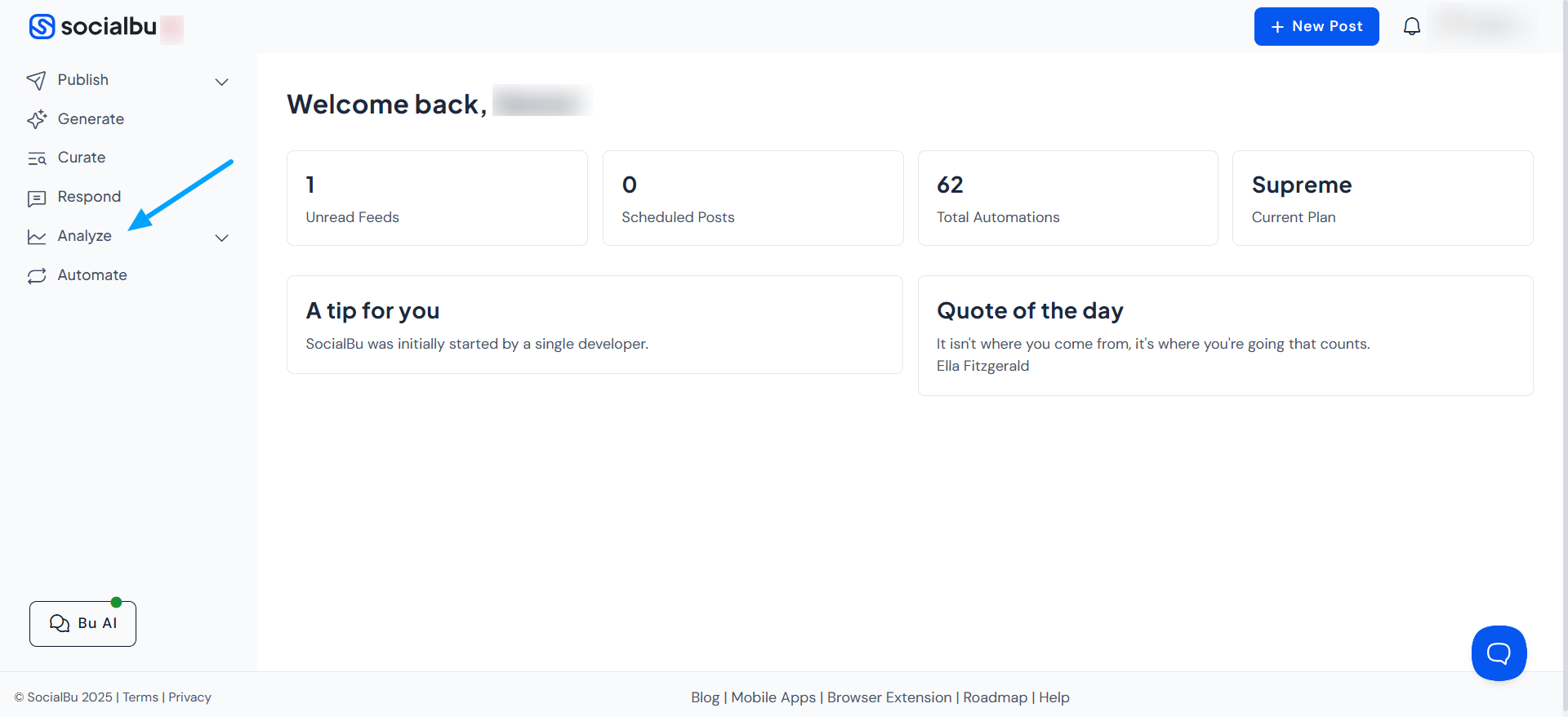The width and height of the screenshot is (1568, 717).
Task: Expand the Publish menu chevron
Action: pyautogui.click(x=221, y=82)
